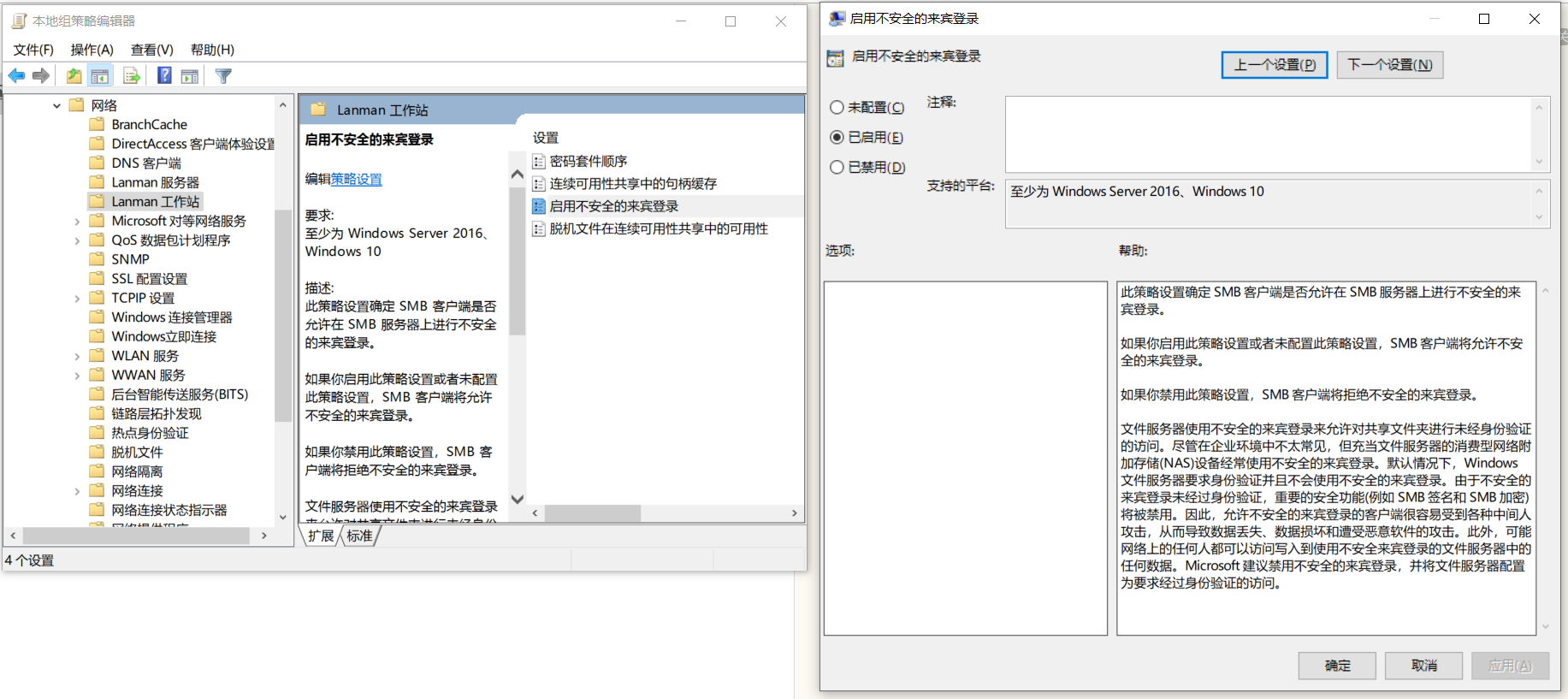Click the Export List toolbar icon
The height and width of the screenshot is (699, 1568).
132,76
